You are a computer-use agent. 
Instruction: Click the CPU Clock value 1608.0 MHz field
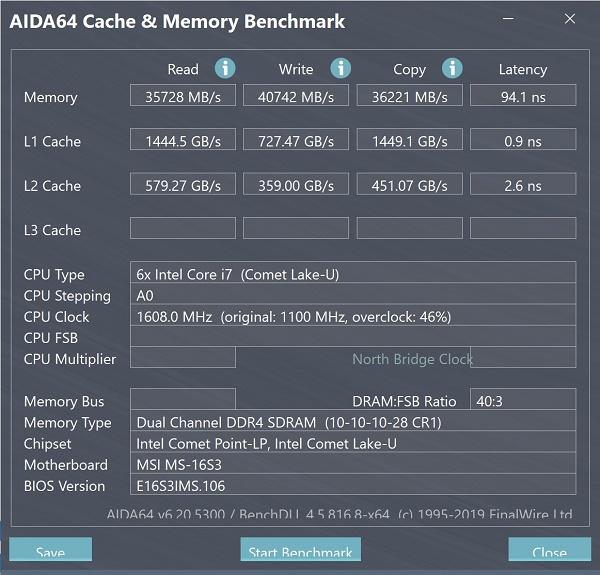tap(353, 315)
